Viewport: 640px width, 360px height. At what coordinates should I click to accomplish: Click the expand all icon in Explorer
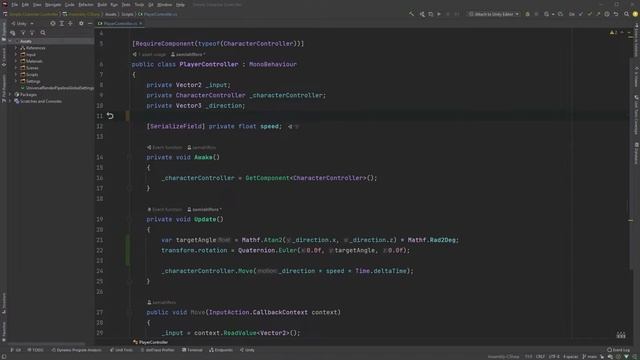[x=62, y=24]
